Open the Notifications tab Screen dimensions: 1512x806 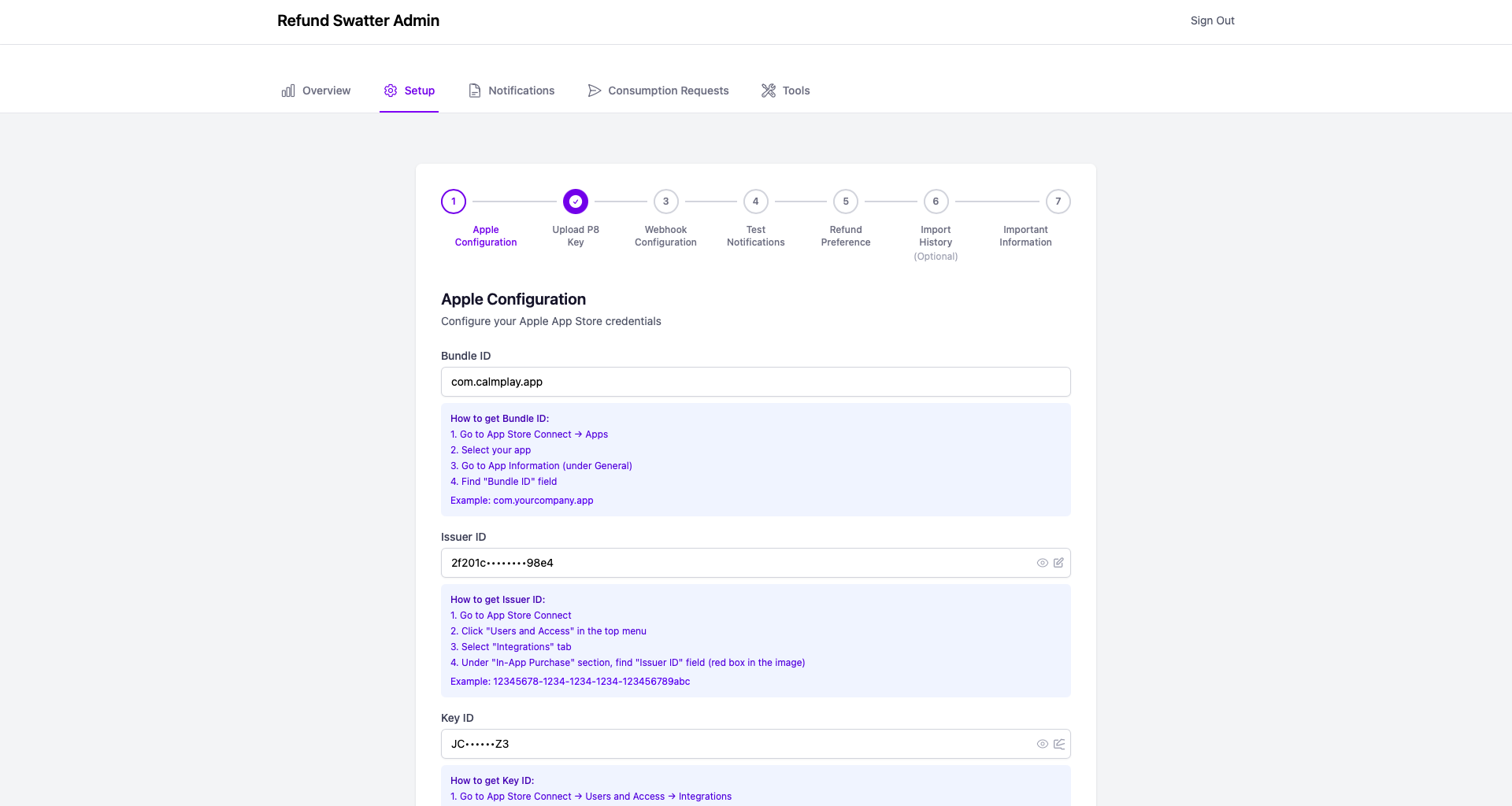point(511,91)
